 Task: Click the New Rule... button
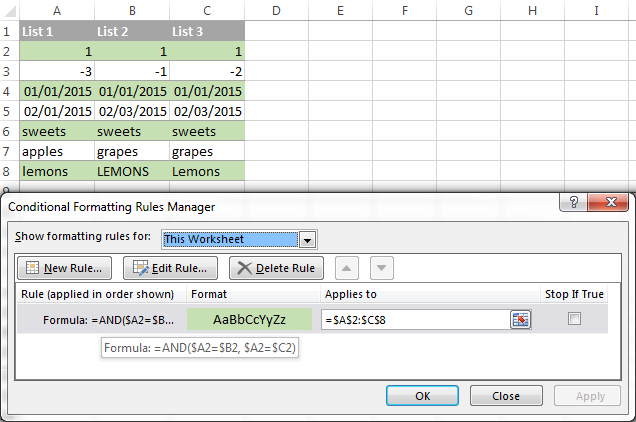[64, 268]
